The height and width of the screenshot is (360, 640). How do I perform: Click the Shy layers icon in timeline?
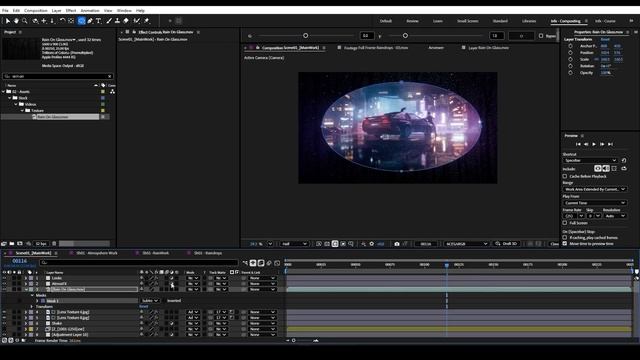click(x=253, y=263)
